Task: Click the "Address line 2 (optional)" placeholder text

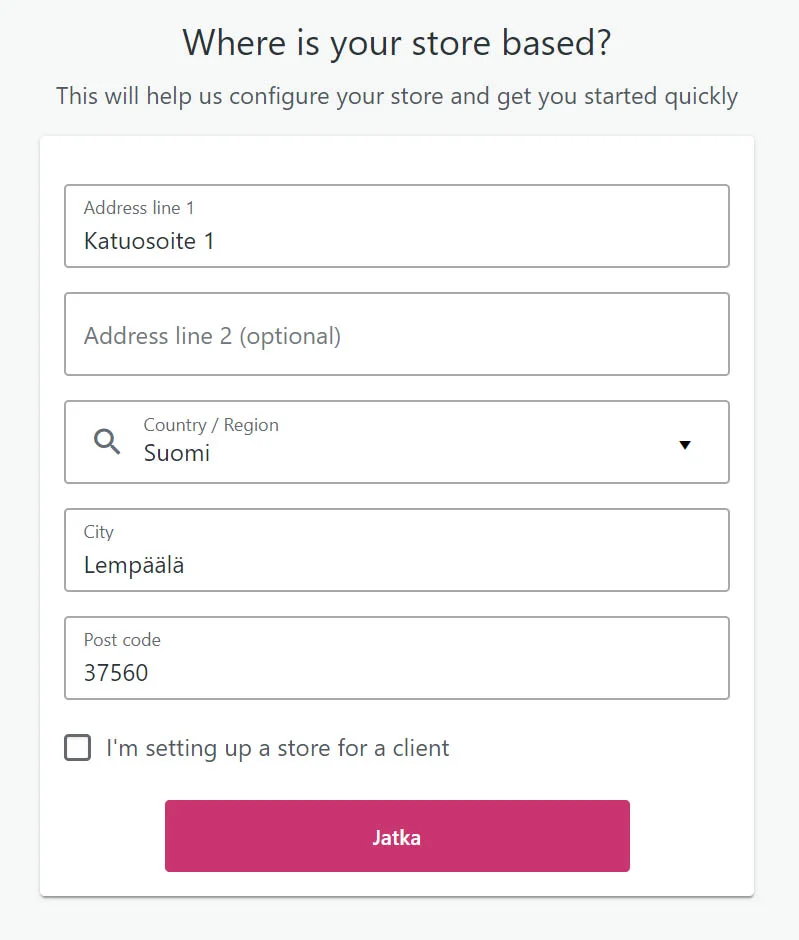Action: pos(212,336)
